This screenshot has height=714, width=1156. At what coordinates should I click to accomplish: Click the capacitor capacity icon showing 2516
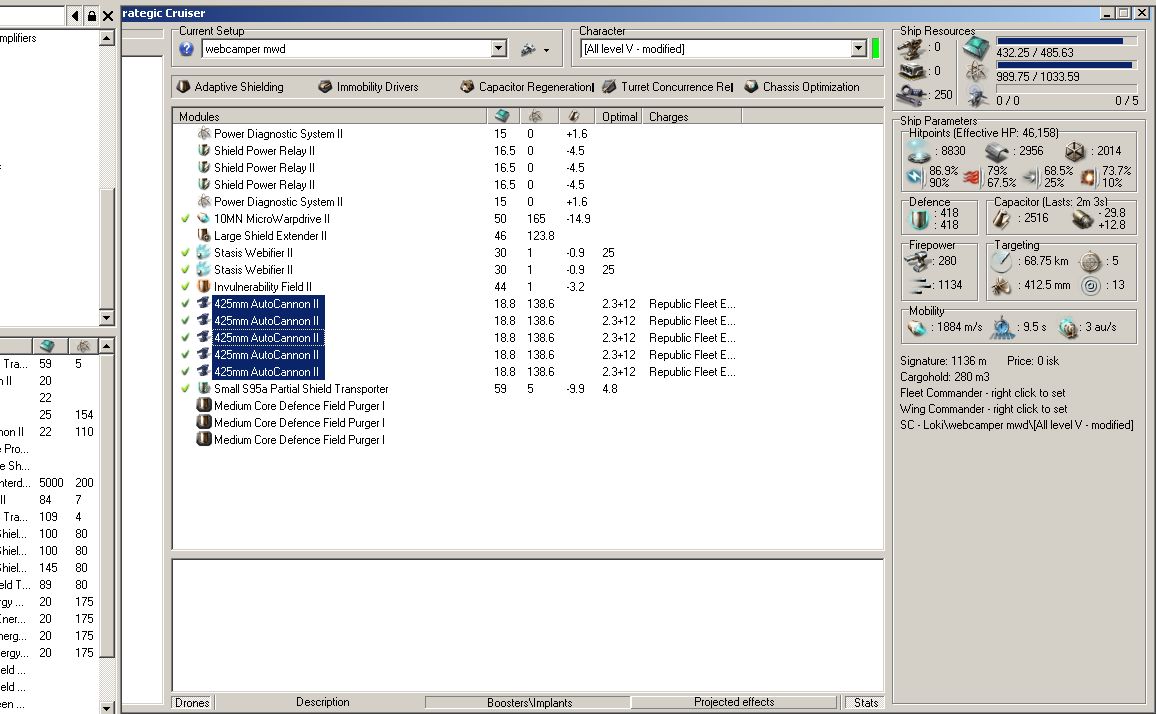coord(1001,218)
